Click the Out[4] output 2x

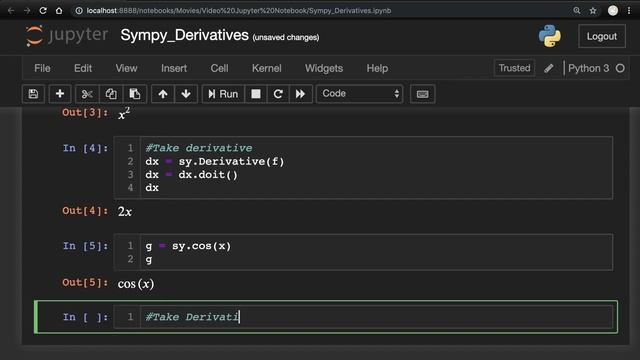click(x=125, y=211)
